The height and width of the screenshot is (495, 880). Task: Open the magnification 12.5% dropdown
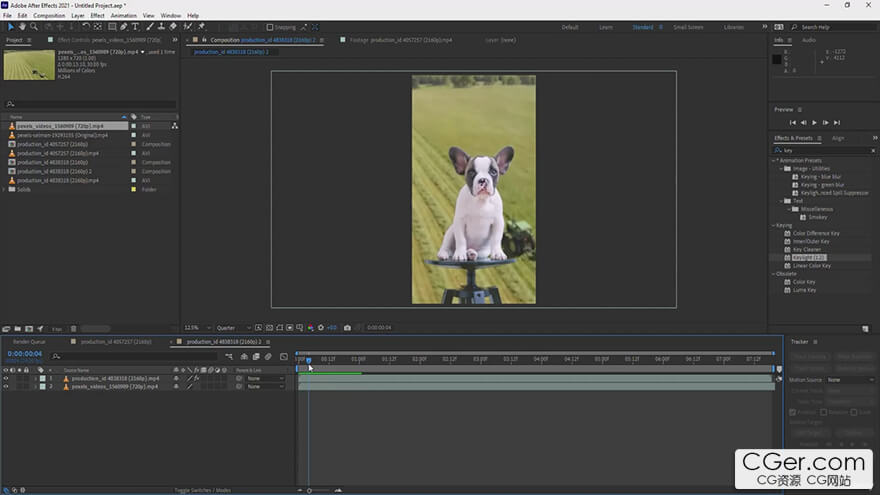click(x=198, y=328)
